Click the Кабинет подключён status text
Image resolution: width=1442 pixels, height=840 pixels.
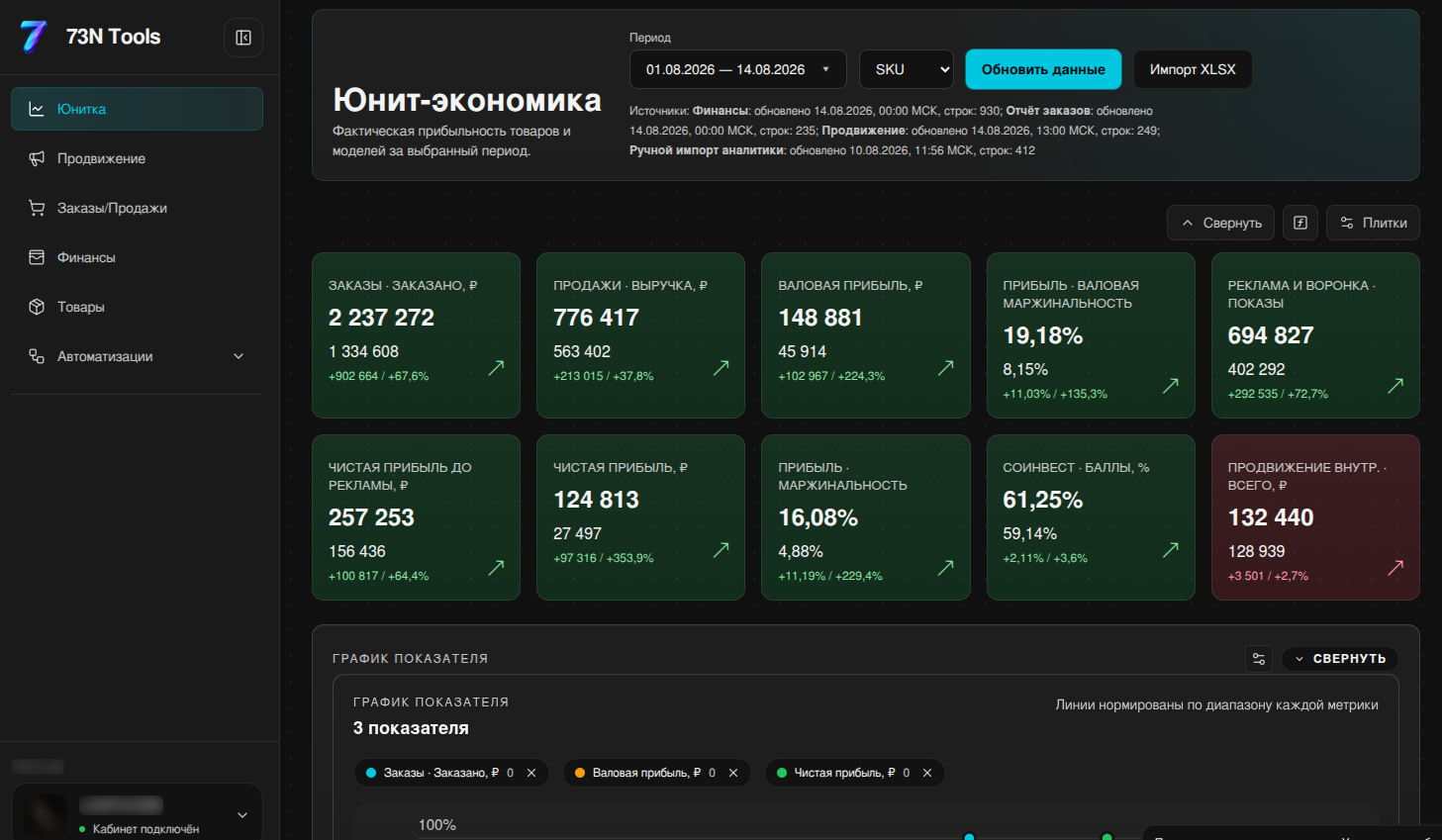coord(145,829)
